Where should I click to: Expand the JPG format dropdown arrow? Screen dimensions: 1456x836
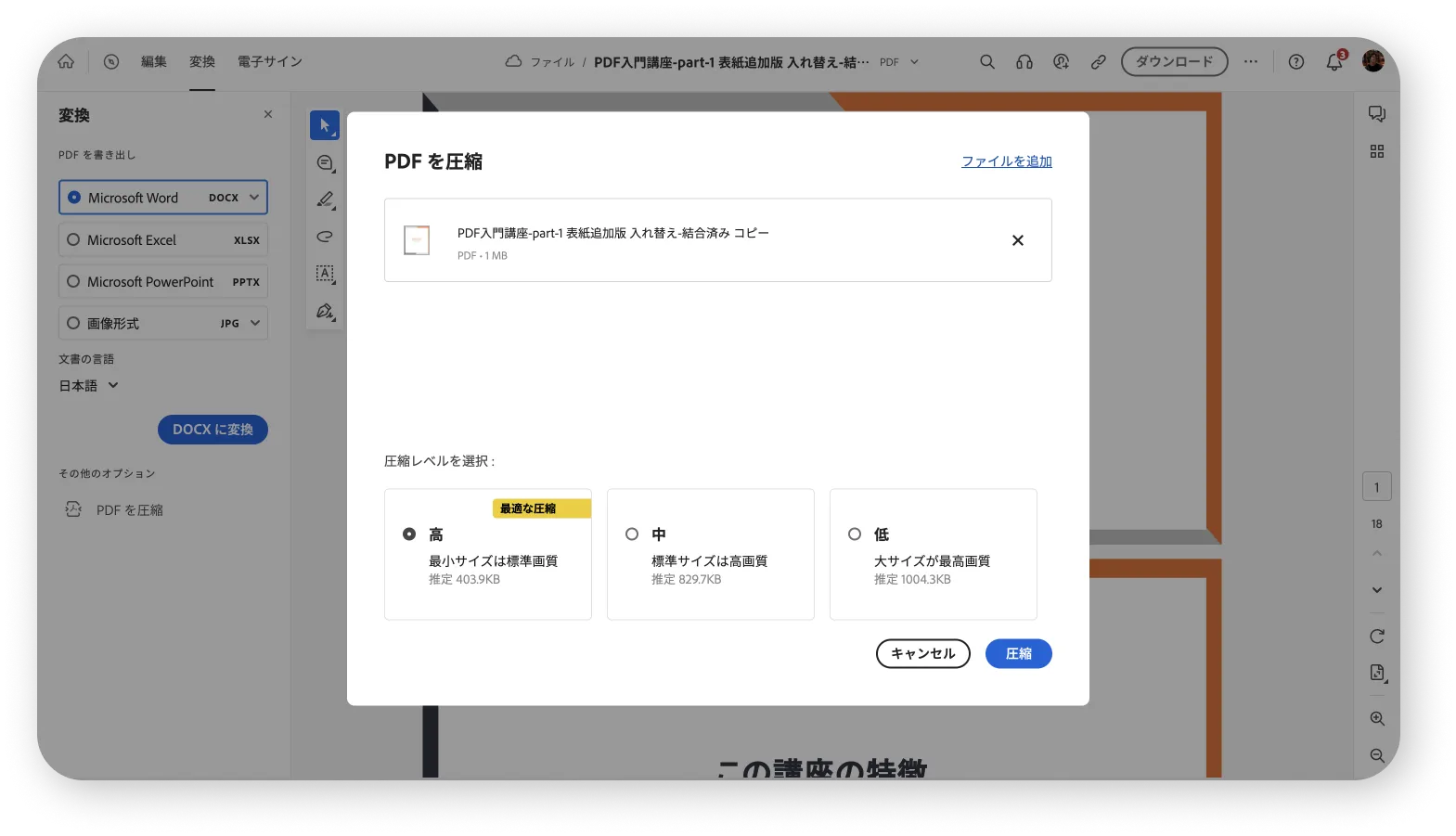[x=255, y=323]
